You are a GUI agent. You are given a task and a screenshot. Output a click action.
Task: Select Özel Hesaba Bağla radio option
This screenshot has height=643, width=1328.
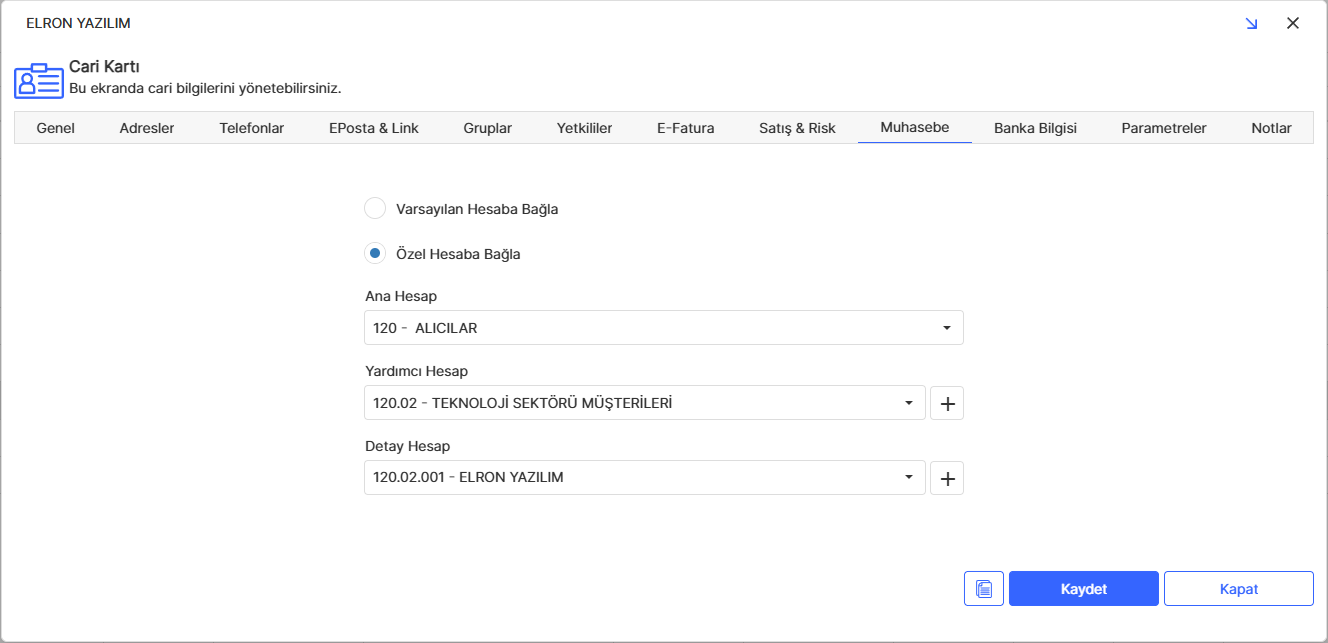pyautogui.click(x=375, y=254)
